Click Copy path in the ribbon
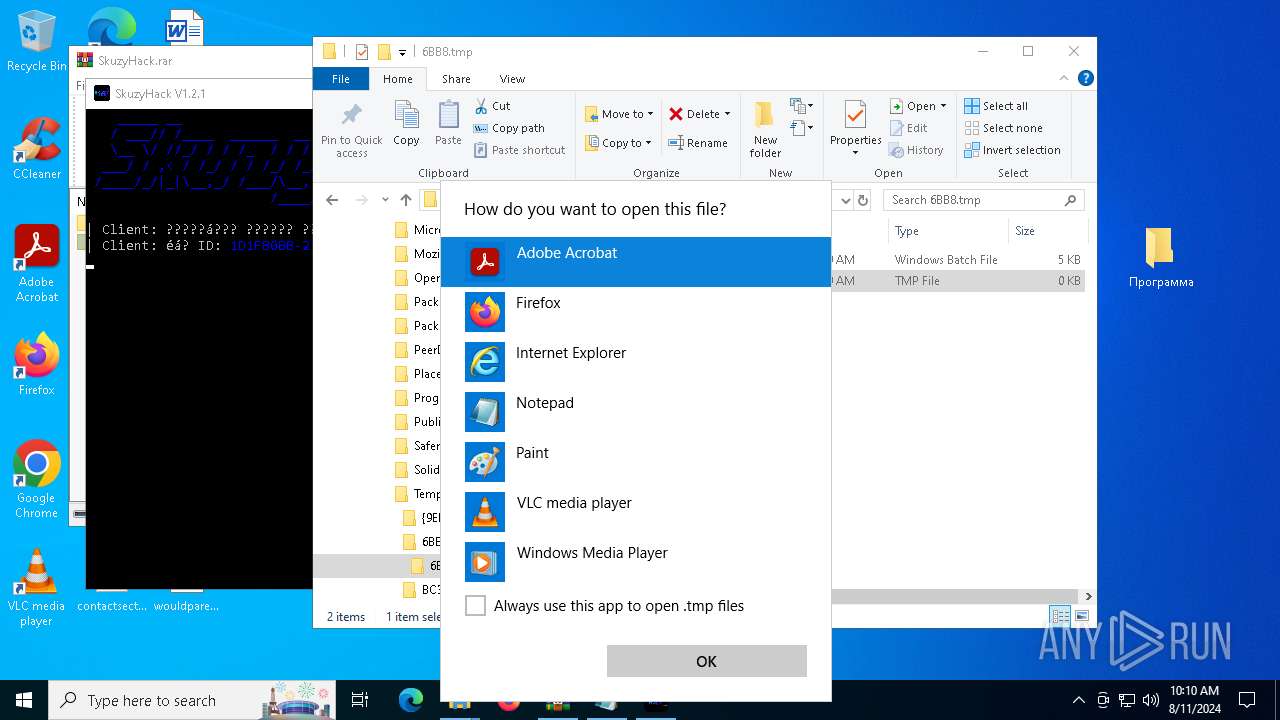The width and height of the screenshot is (1280, 720). pyautogui.click(x=509, y=128)
